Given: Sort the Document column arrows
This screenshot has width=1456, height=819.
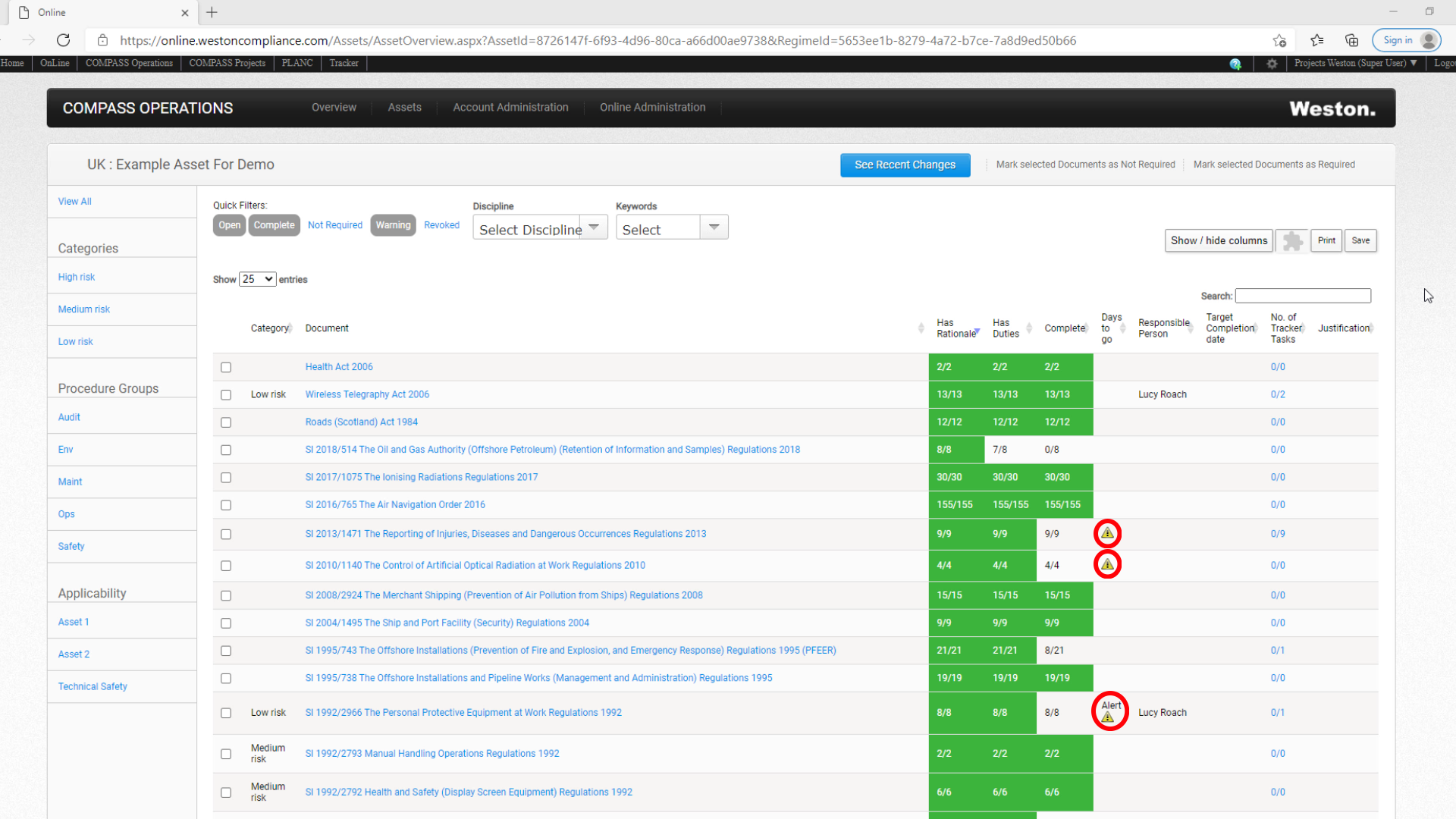Looking at the screenshot, I should pyautogui.click(x=921, y=328).
